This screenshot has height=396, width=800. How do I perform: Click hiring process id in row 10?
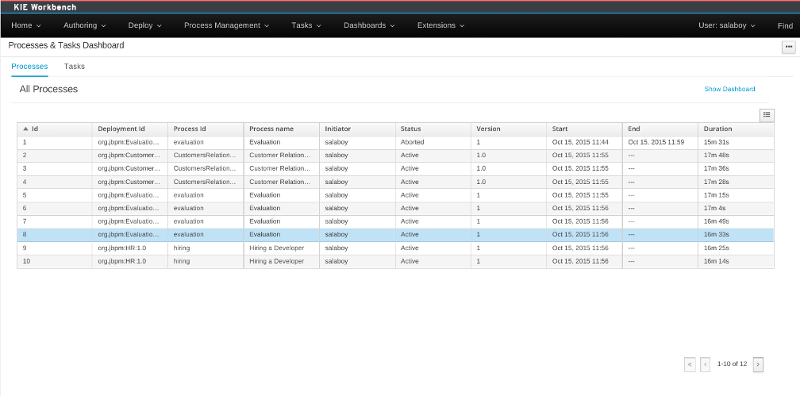[x=182, y=261]
